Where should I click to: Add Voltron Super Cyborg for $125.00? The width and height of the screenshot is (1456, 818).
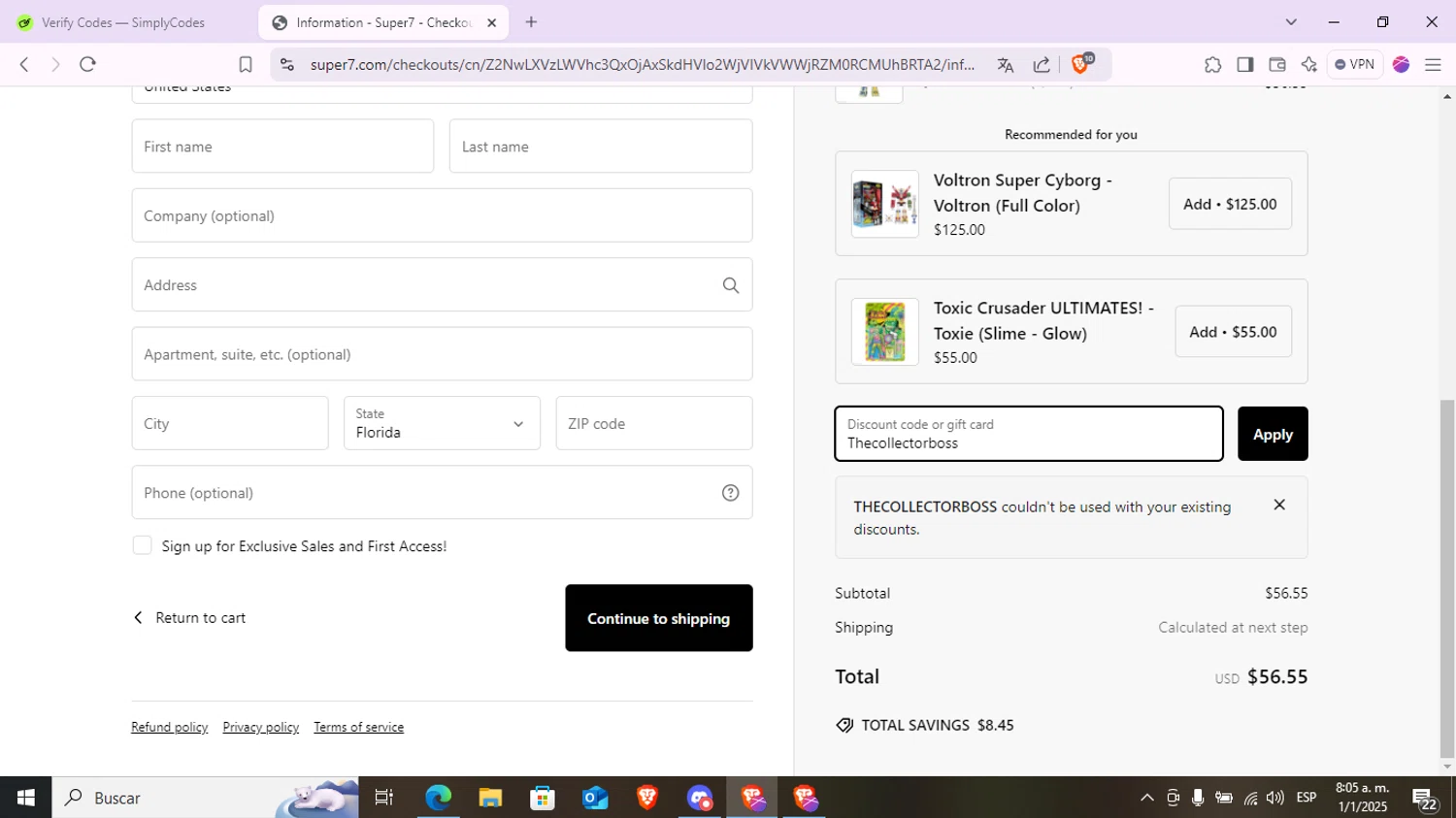1230,204
